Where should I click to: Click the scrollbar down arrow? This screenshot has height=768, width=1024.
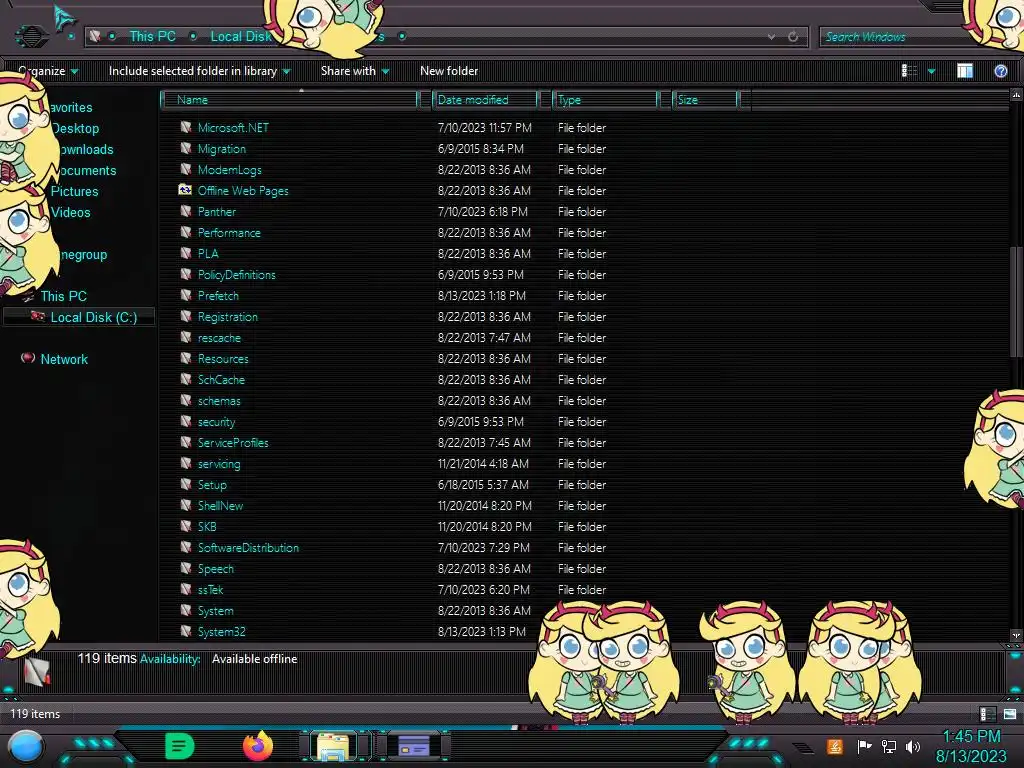point(1016,635)
